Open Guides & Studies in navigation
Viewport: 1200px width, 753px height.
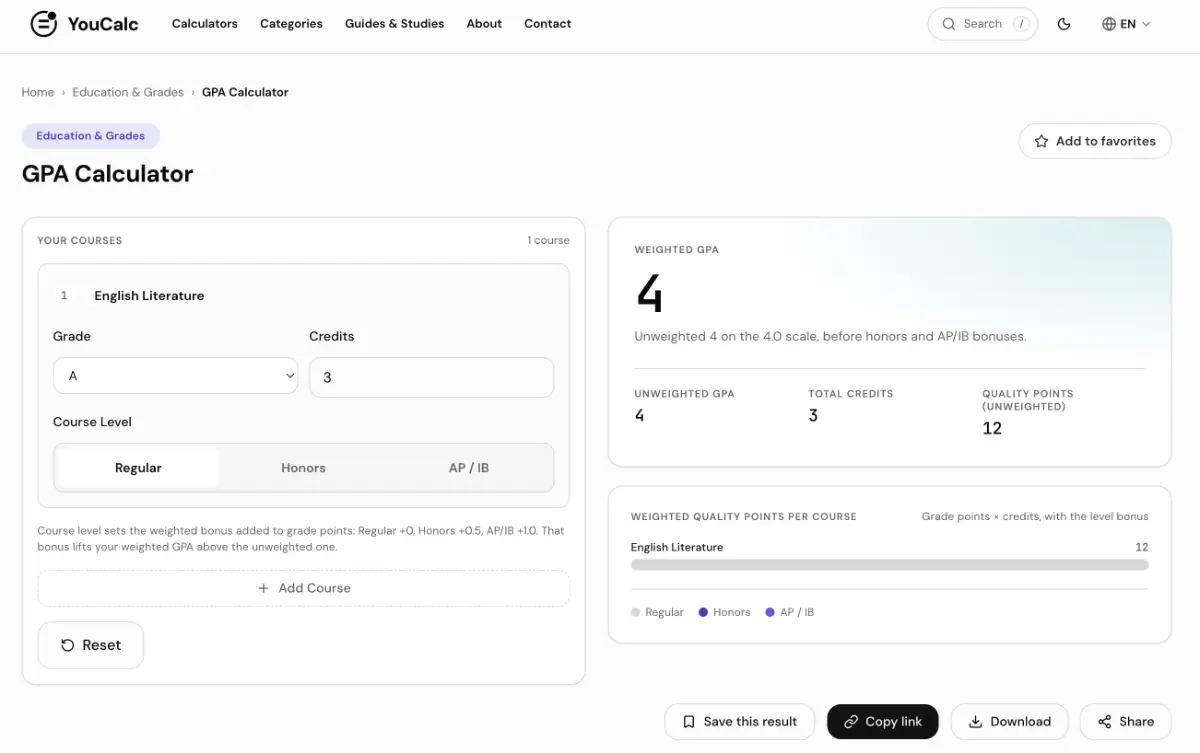[394, 24]
